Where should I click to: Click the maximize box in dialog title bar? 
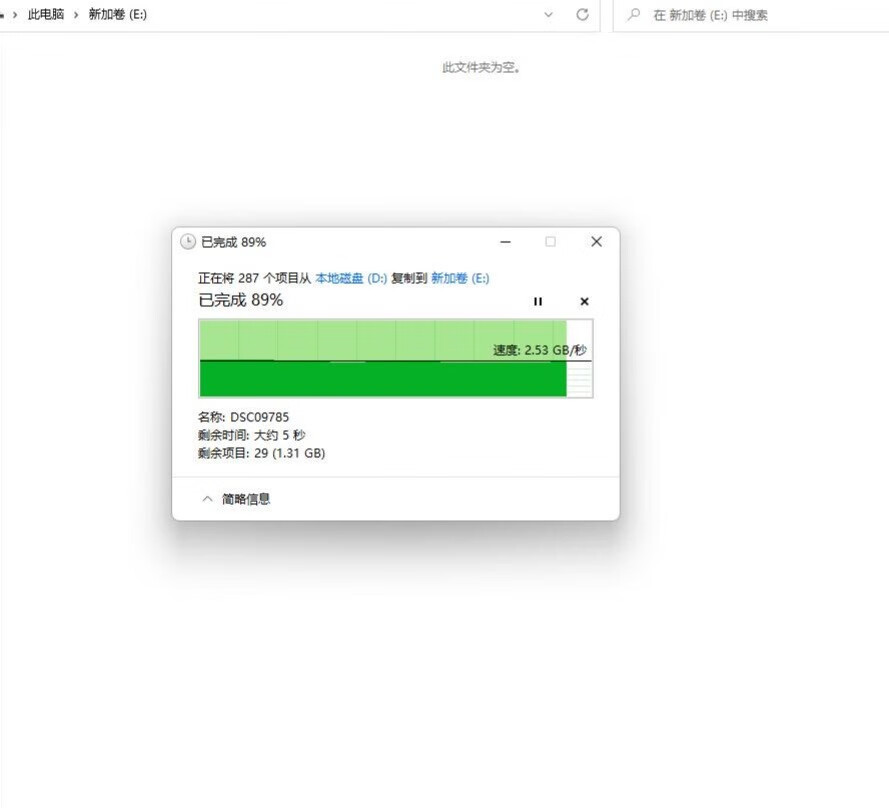(x=550, y=242)
